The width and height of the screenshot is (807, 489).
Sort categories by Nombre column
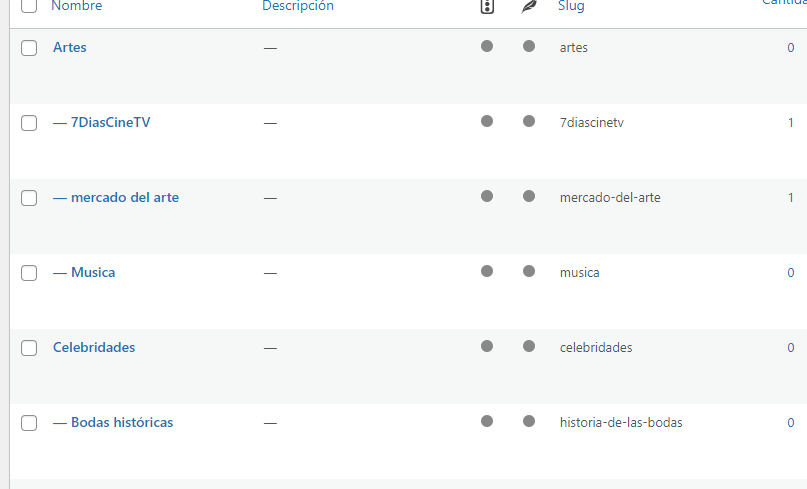(x=77, y=6)
